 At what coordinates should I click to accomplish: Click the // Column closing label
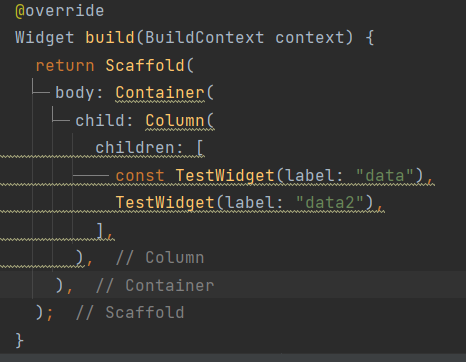click(x=160, y=258)
